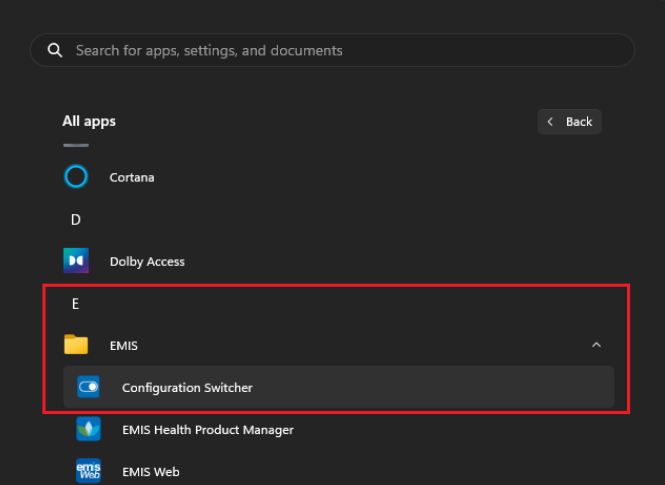The image size is (665, 485).
Task: Select the EMIS Web text label
Action: click(150, 471)
